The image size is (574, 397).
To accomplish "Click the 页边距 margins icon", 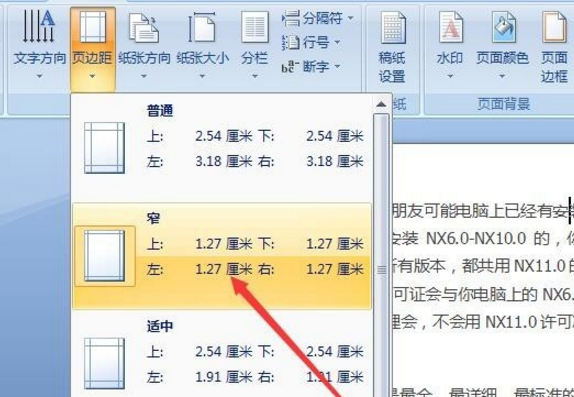I will coord(93,27).
